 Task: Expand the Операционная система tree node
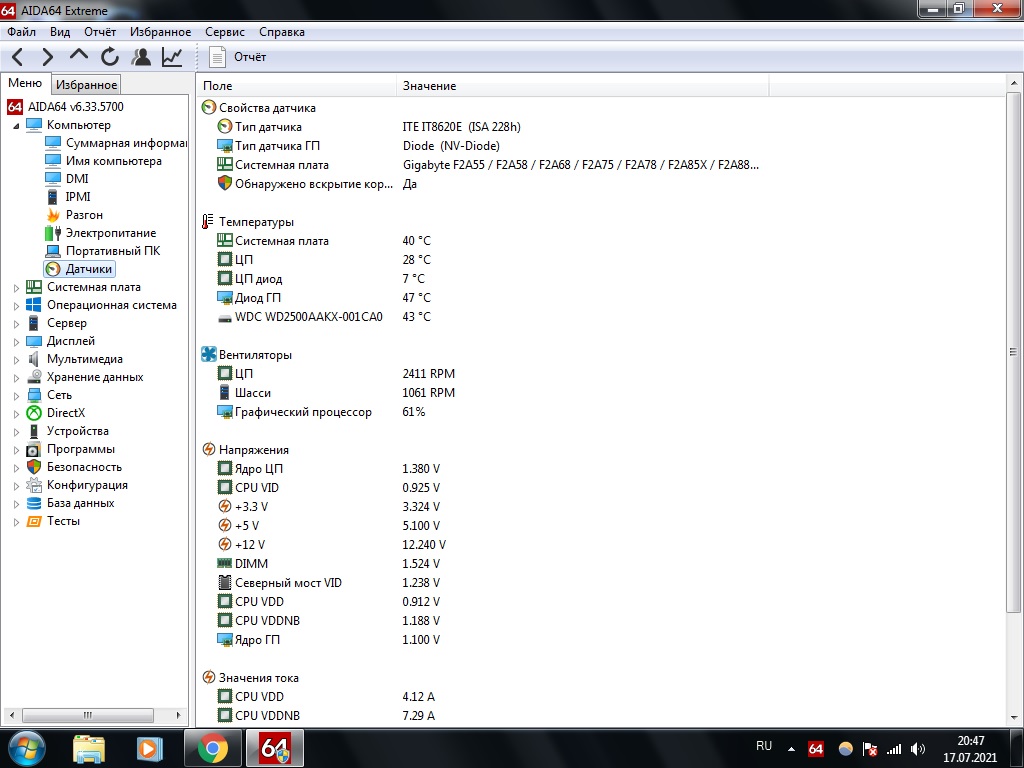click(16, 306)
